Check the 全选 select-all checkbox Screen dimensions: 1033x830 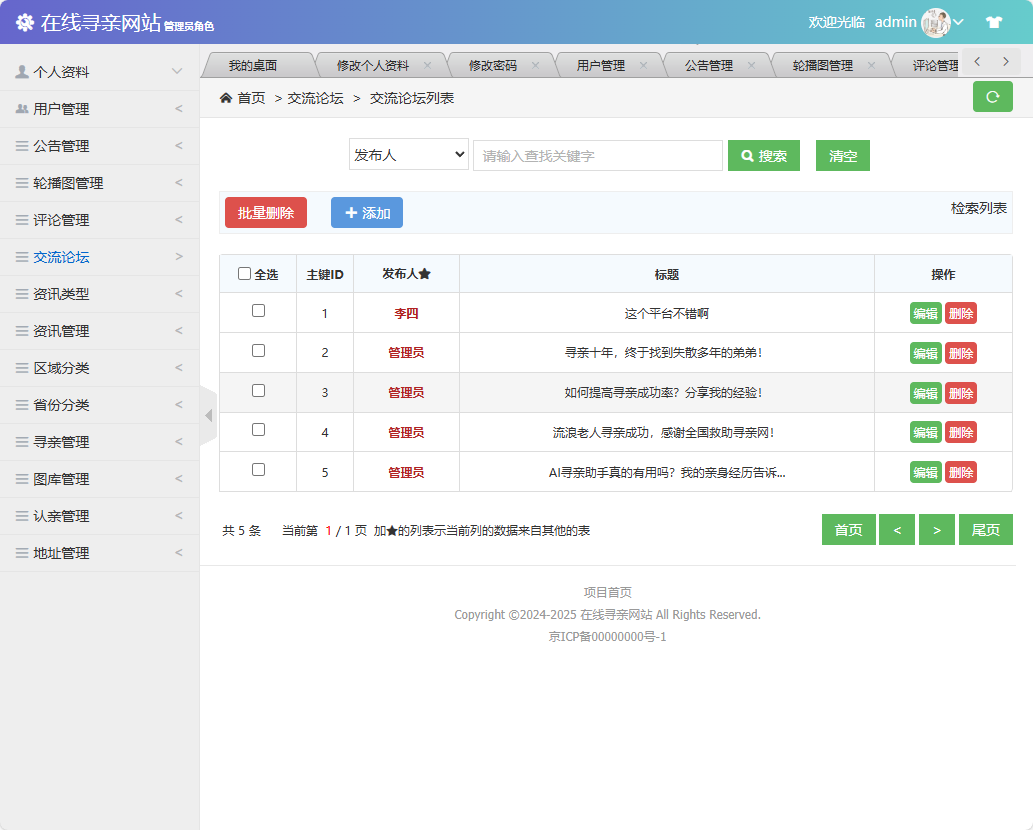tap(244, 273)
